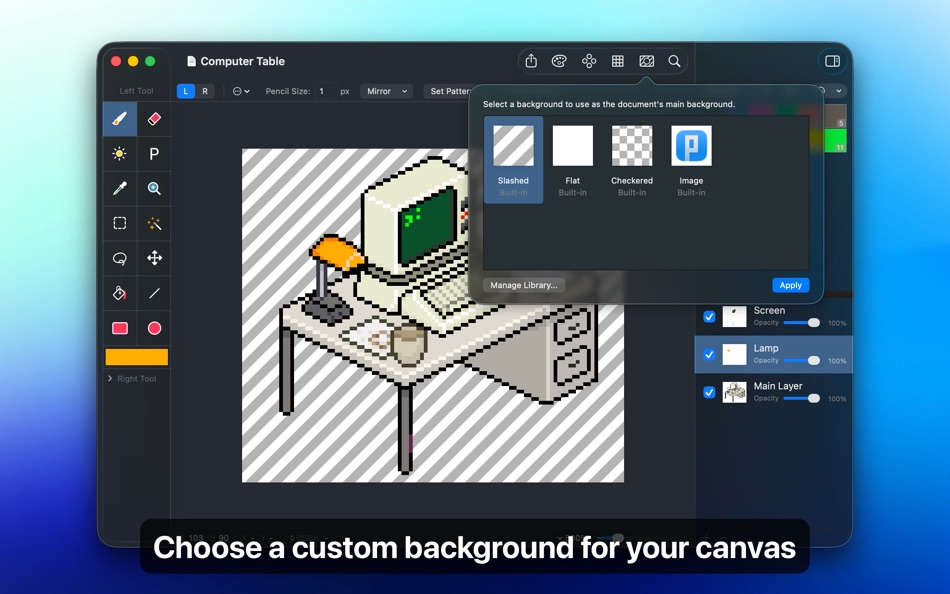Screen dimensions: 950x594
Task: Open the color palette icon
Action: [559, 61]
